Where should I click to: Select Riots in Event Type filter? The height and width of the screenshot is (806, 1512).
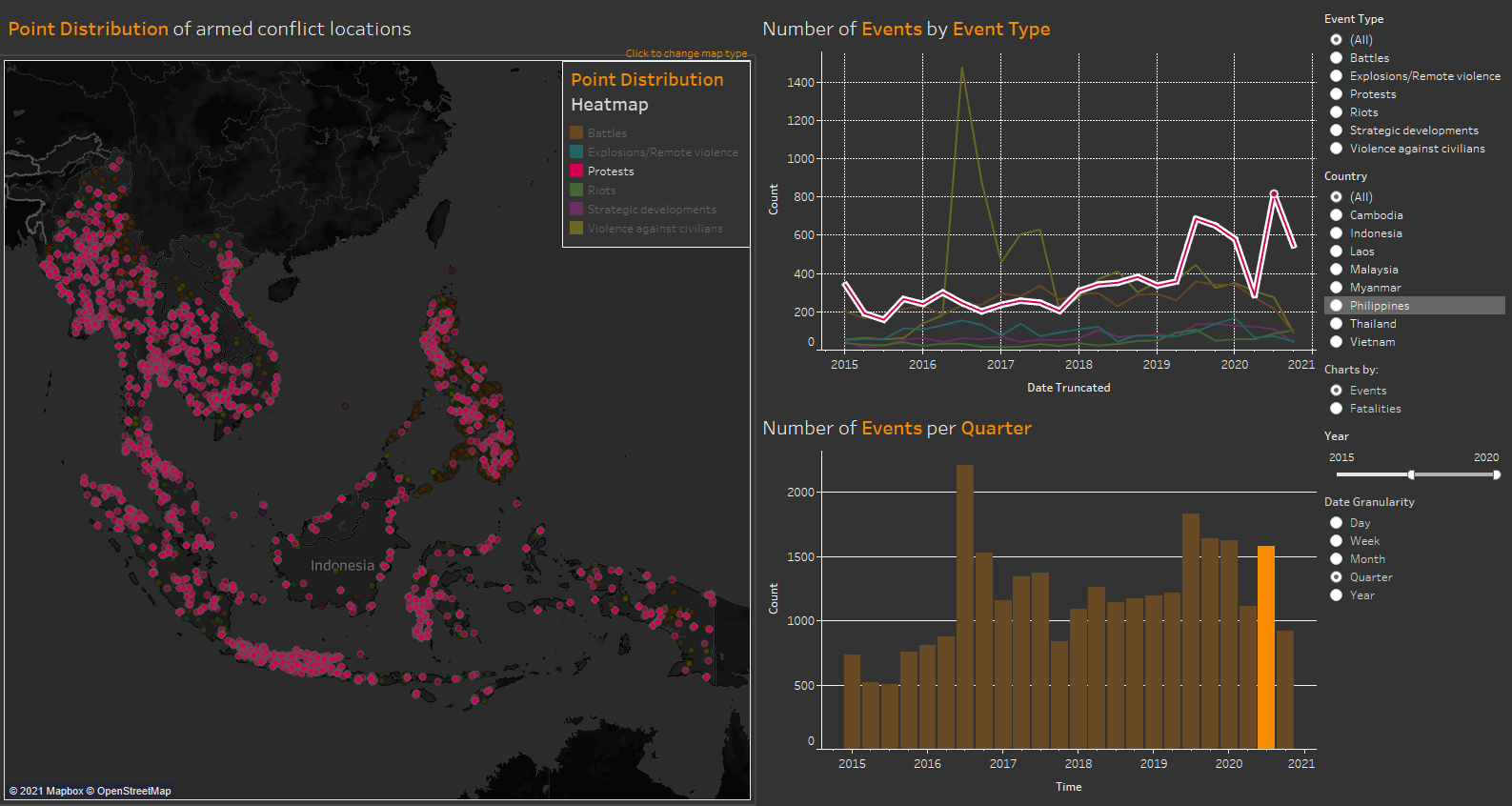tap(1336, 112)
